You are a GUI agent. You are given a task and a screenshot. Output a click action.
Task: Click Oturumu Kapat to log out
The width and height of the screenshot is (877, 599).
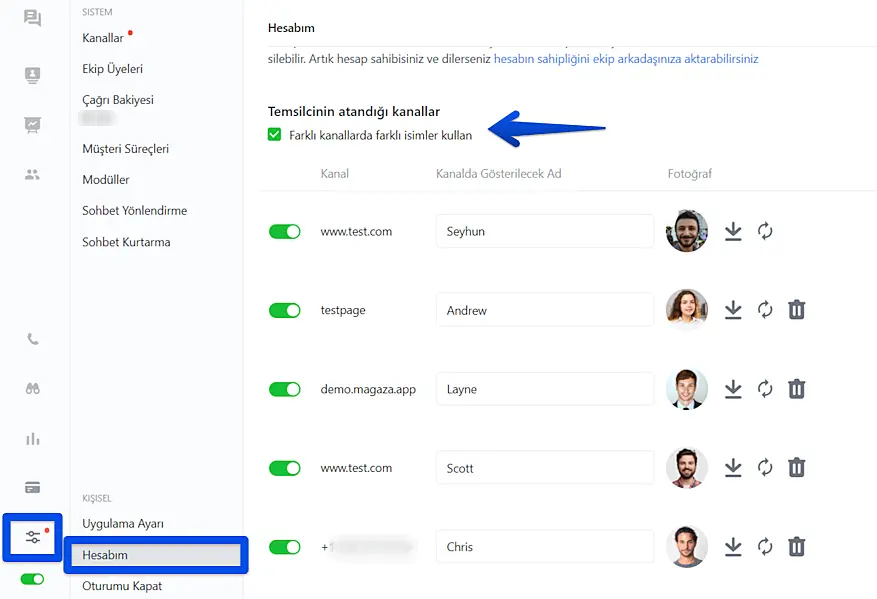pyautogui.click(x=122, y=586)
